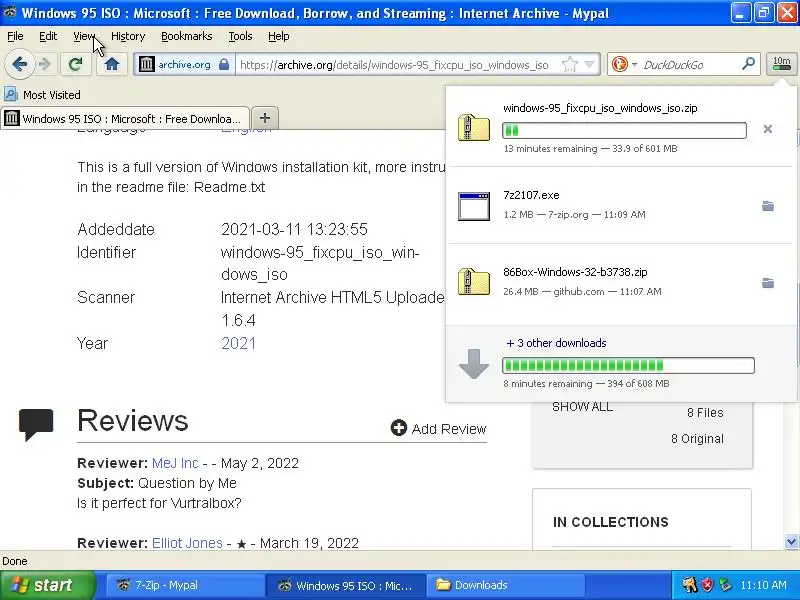
Task: Click the Add Review link
Action: pyautogui.click(x=439, y=429)
